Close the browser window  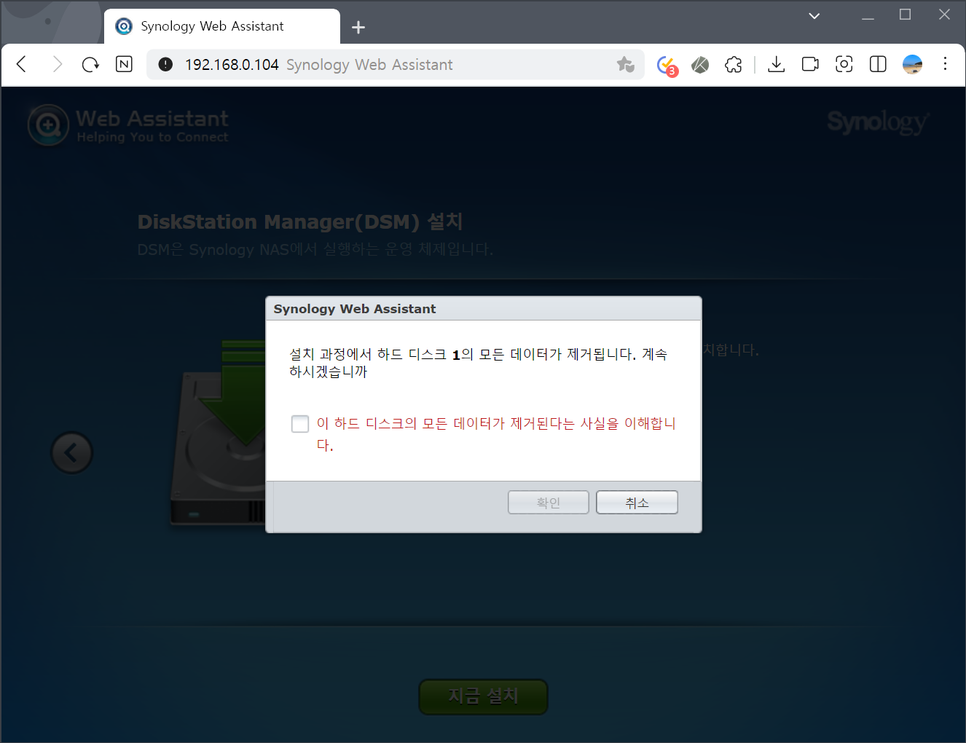(944, 15)
